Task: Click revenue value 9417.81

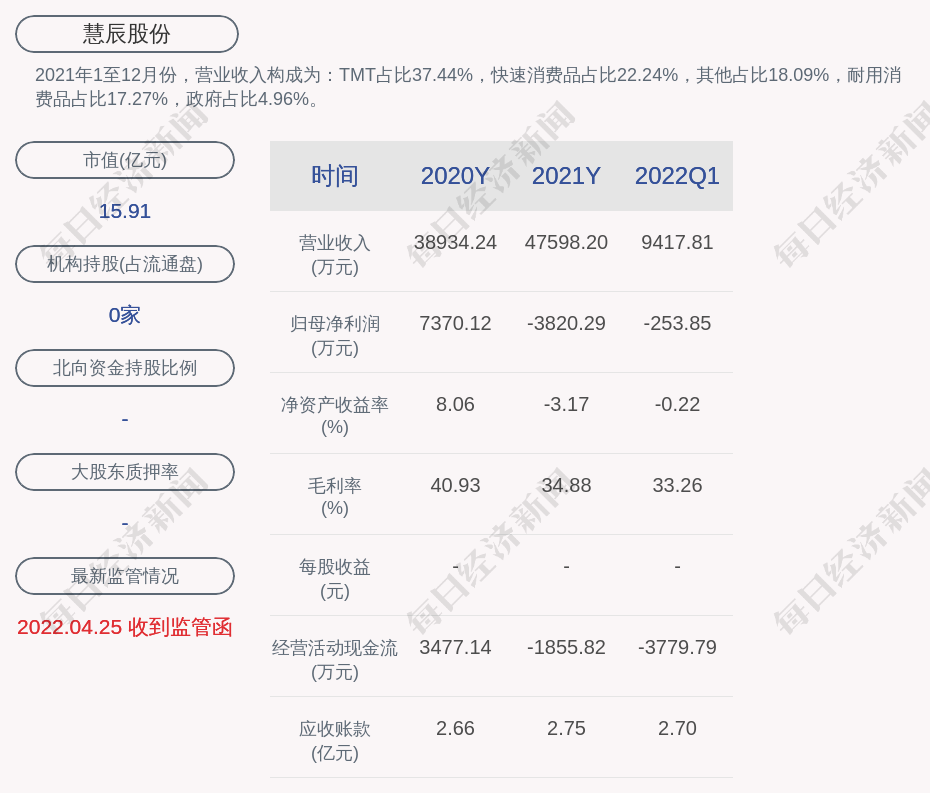Action: 677,242
